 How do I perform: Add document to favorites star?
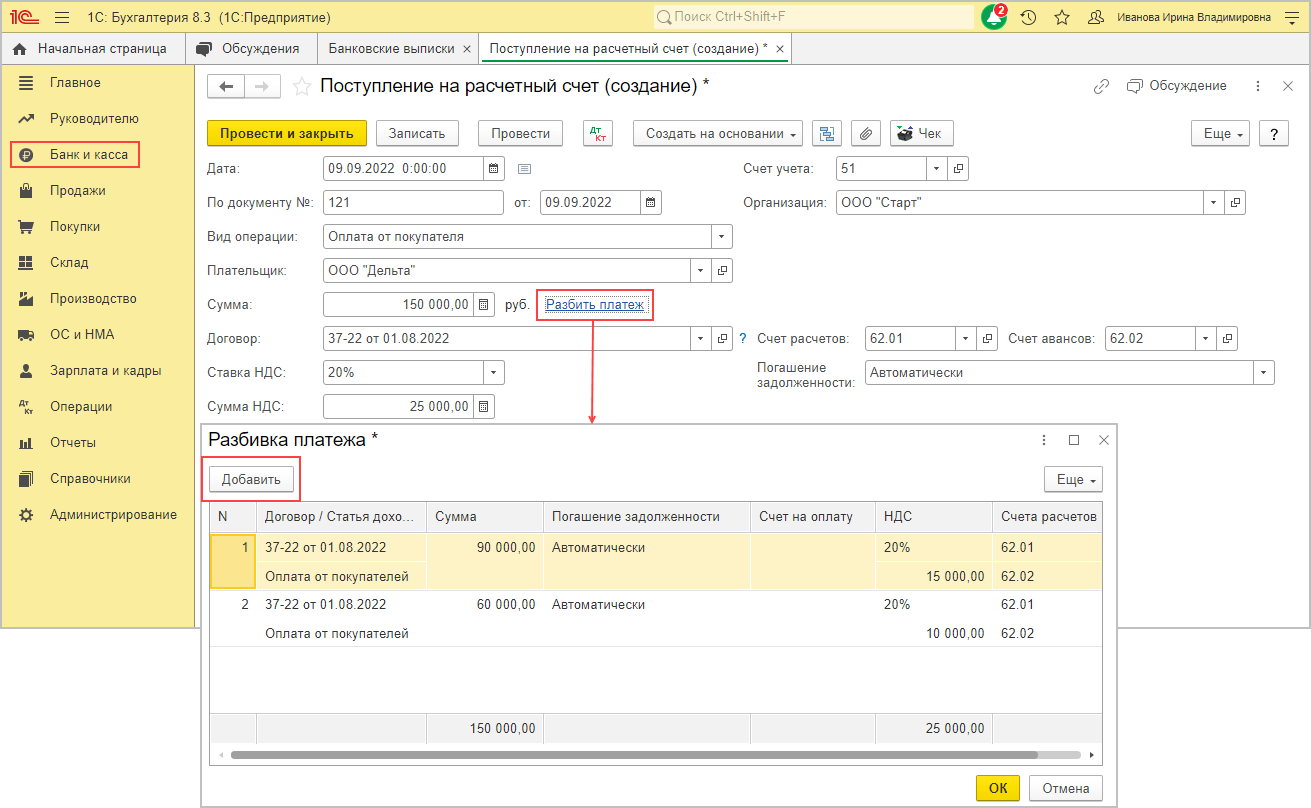(301, 87)
